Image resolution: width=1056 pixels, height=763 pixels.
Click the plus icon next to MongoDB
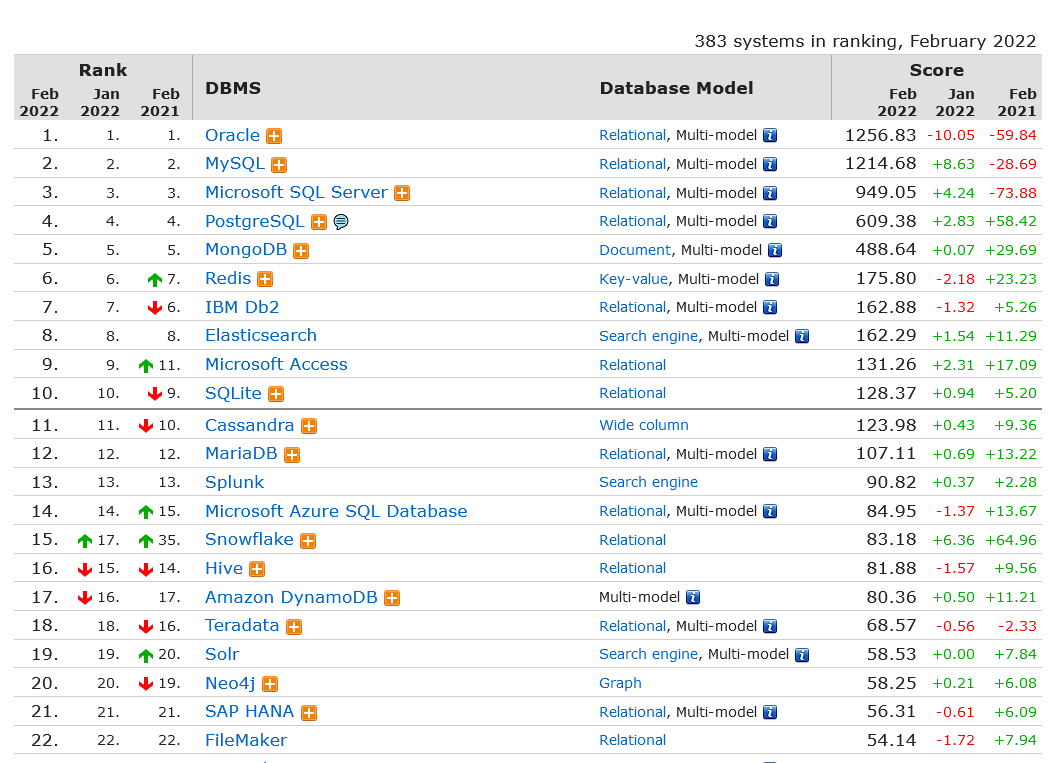pyautogui.click(x=301, y=251)
